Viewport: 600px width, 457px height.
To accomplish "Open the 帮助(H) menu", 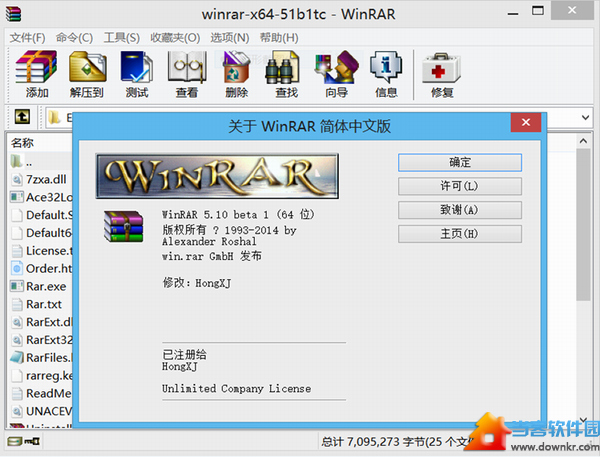I will (279, 38).
